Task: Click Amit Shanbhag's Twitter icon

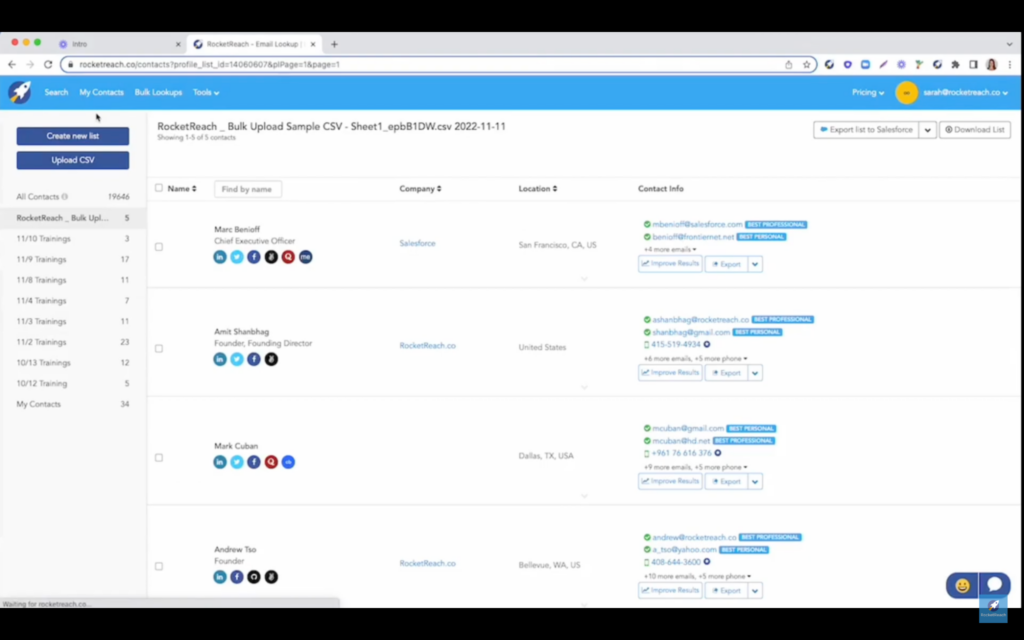Action: 236,359
